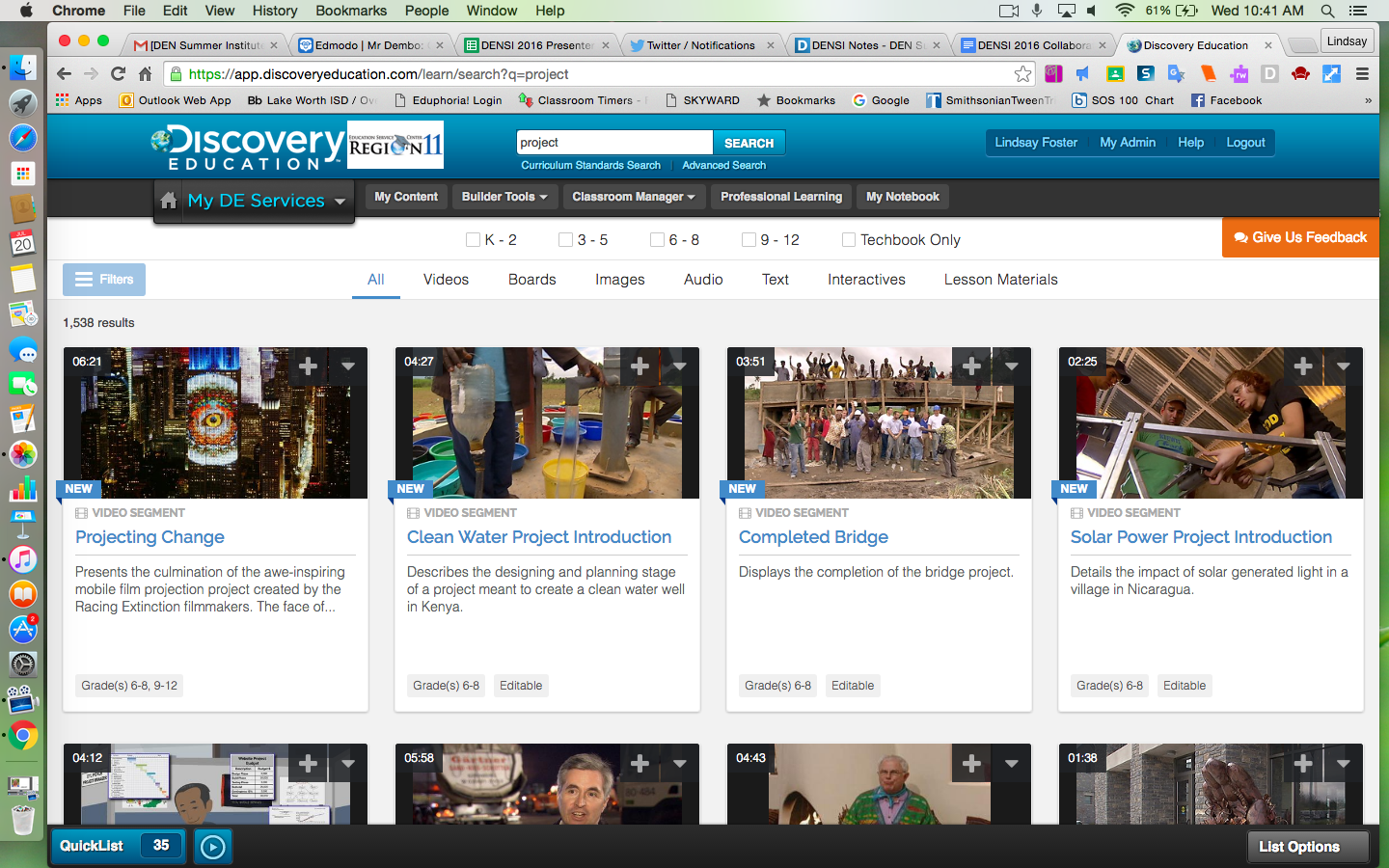
Task: Open the Chrome Bookmarks menu
Action: (351, 11)
